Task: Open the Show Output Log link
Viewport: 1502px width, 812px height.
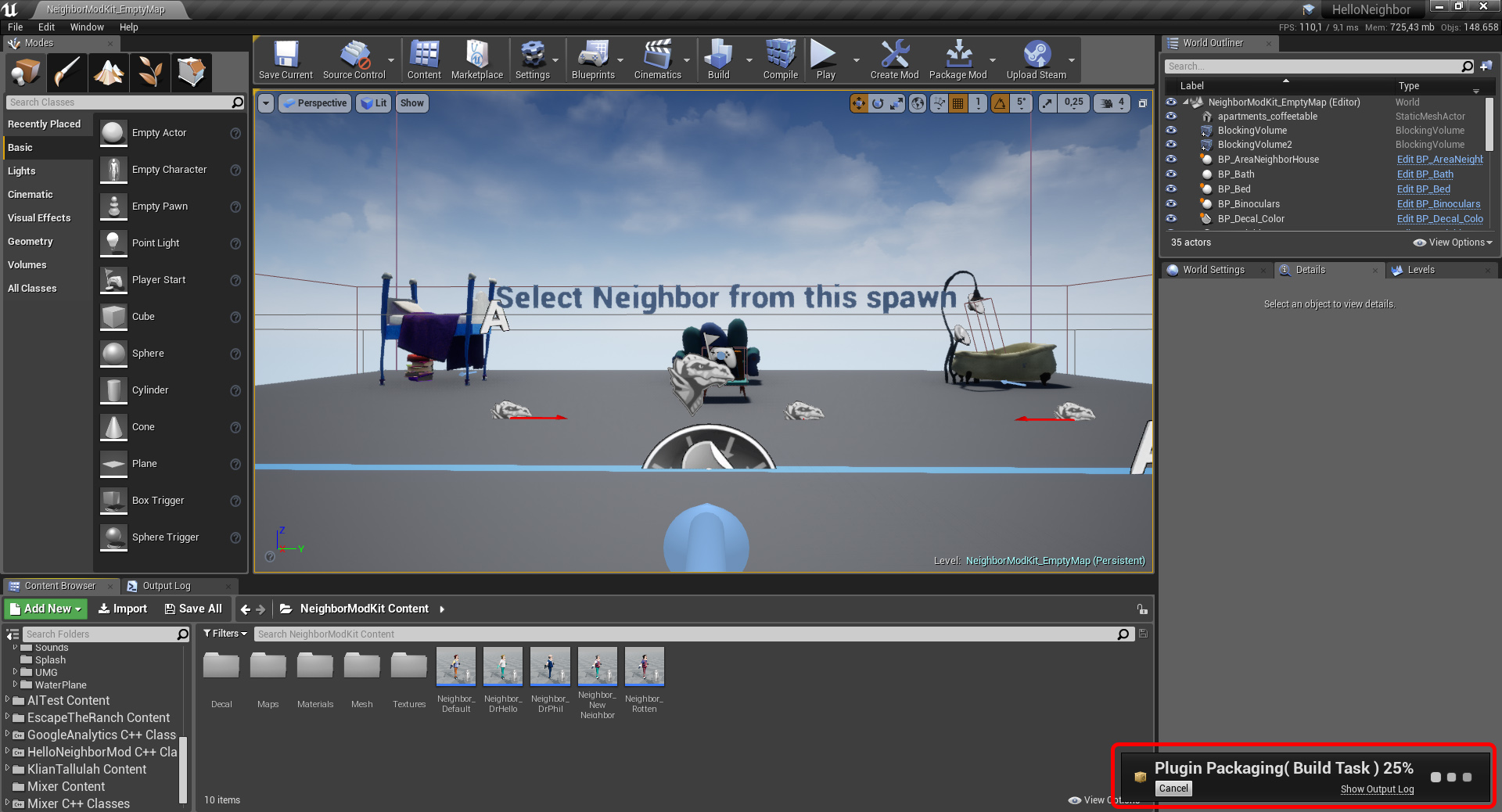Action: click(x=1377, y=789)
